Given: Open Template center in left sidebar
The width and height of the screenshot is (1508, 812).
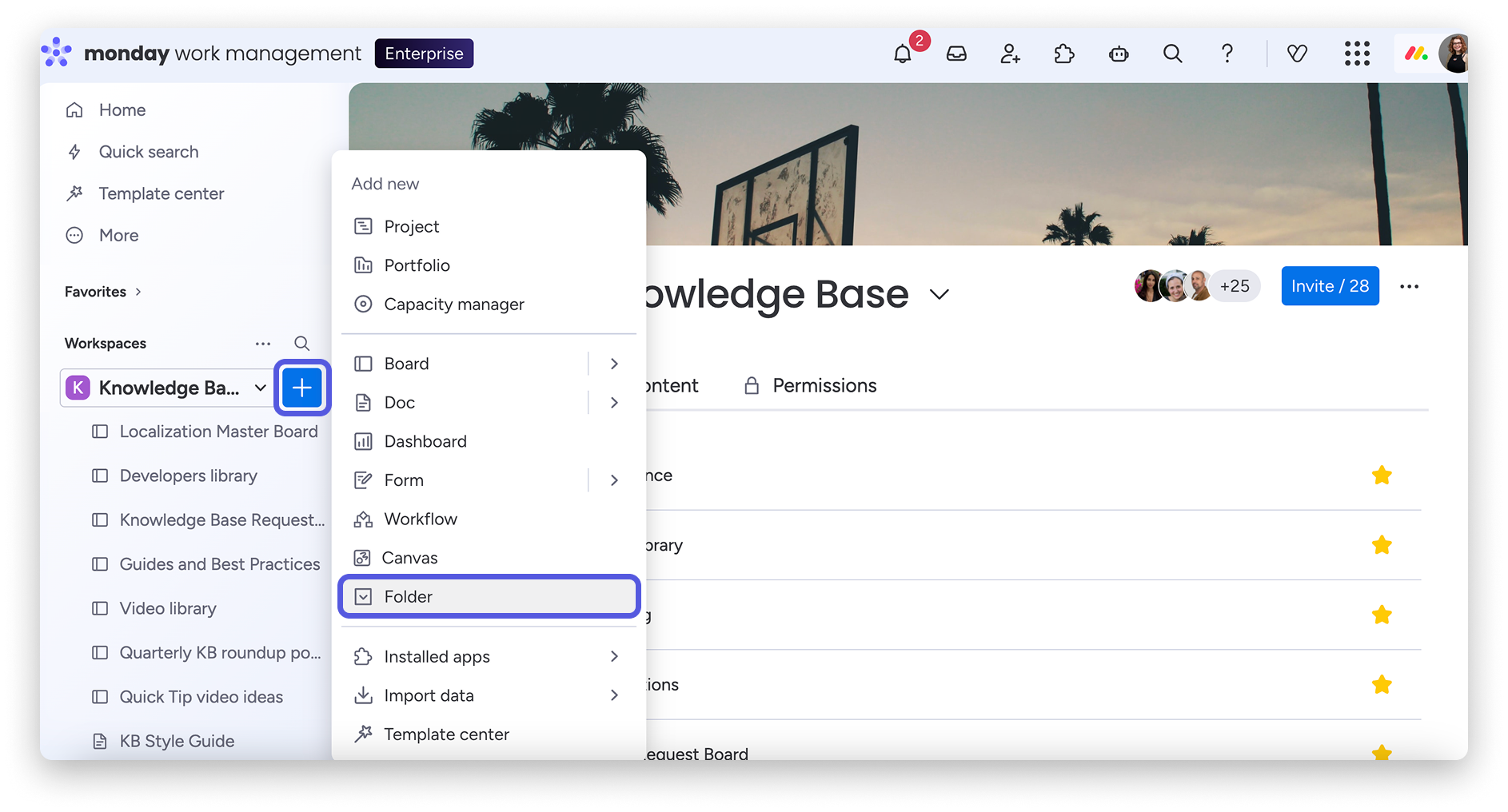Looking at the screenshot, I should pyautogui.click(x=162, y=193).
